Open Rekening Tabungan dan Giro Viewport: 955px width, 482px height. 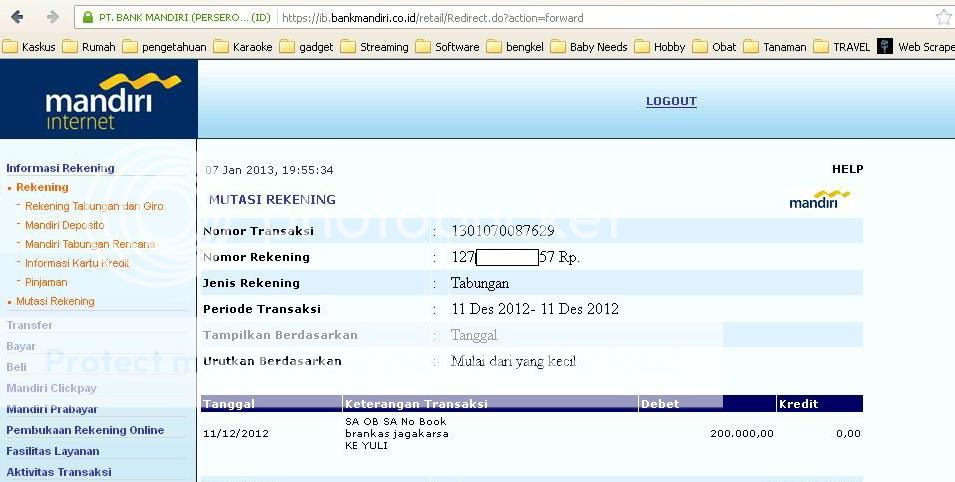94,206
